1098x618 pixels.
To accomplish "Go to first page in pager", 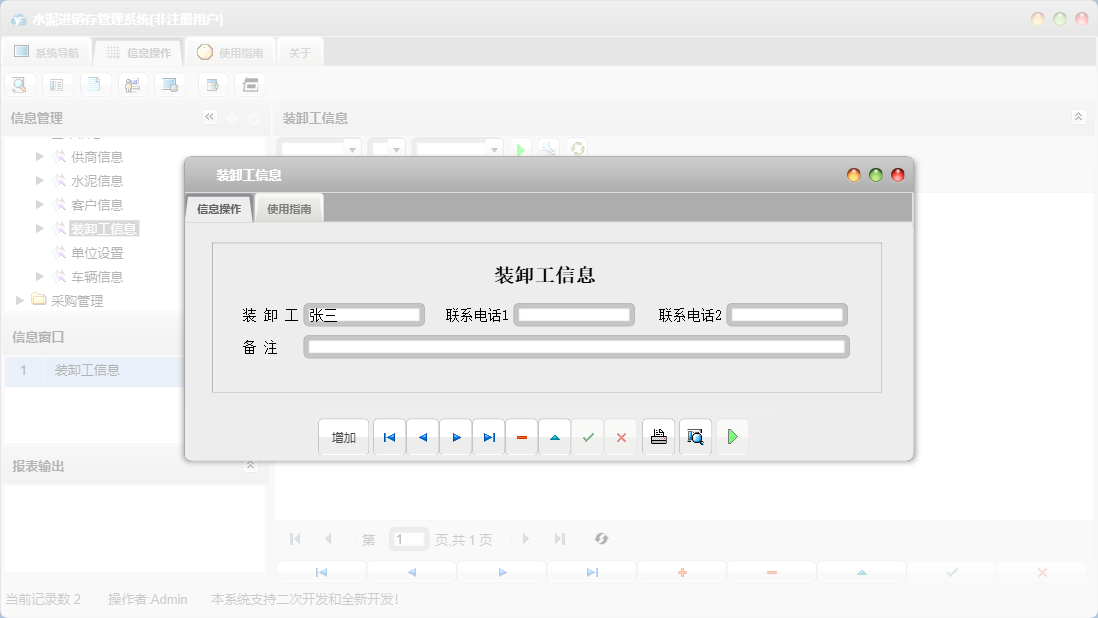I will tap(295, 539).
